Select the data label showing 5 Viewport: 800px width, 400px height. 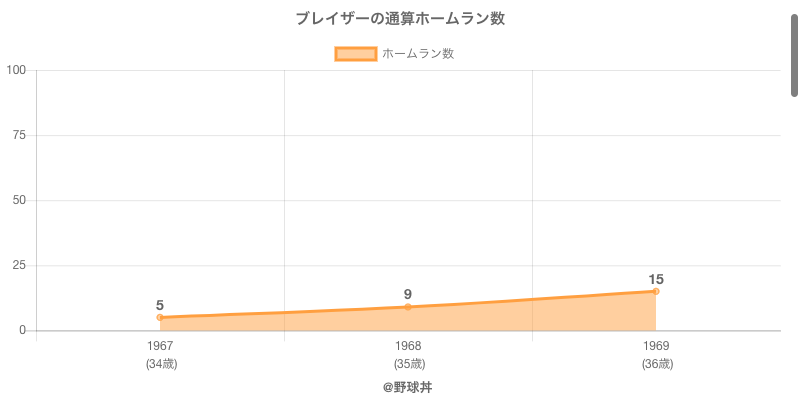click(160, 305)
